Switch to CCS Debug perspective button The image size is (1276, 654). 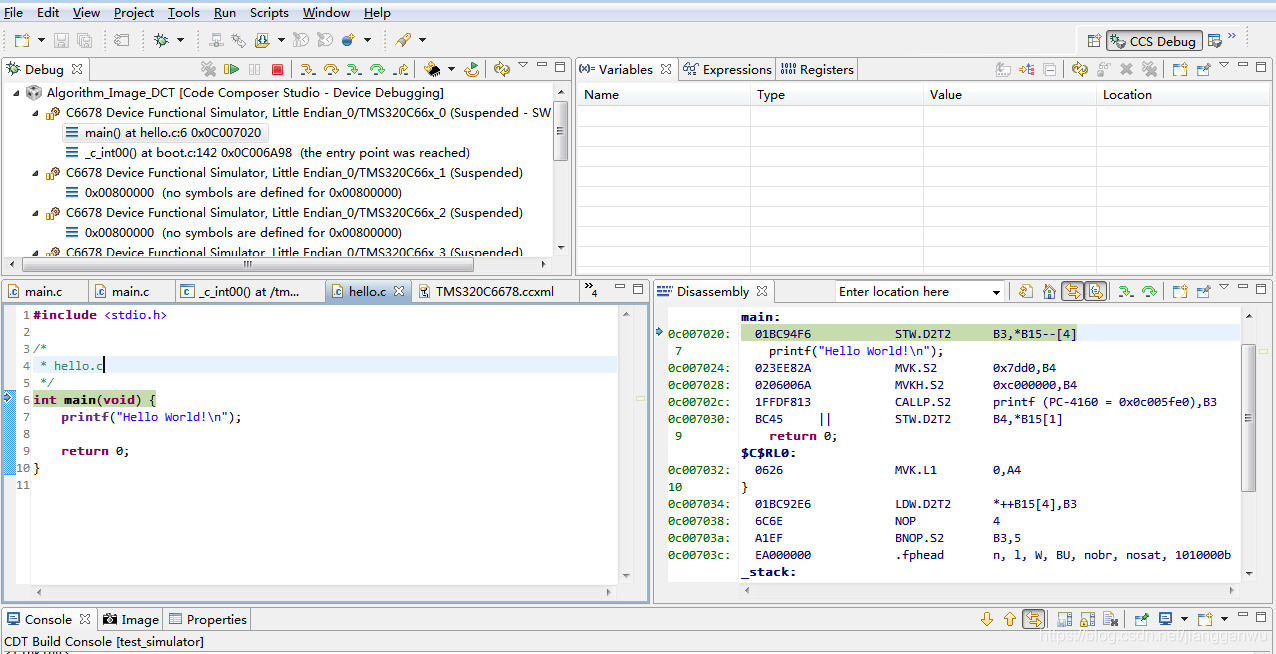pos(1152,41)
